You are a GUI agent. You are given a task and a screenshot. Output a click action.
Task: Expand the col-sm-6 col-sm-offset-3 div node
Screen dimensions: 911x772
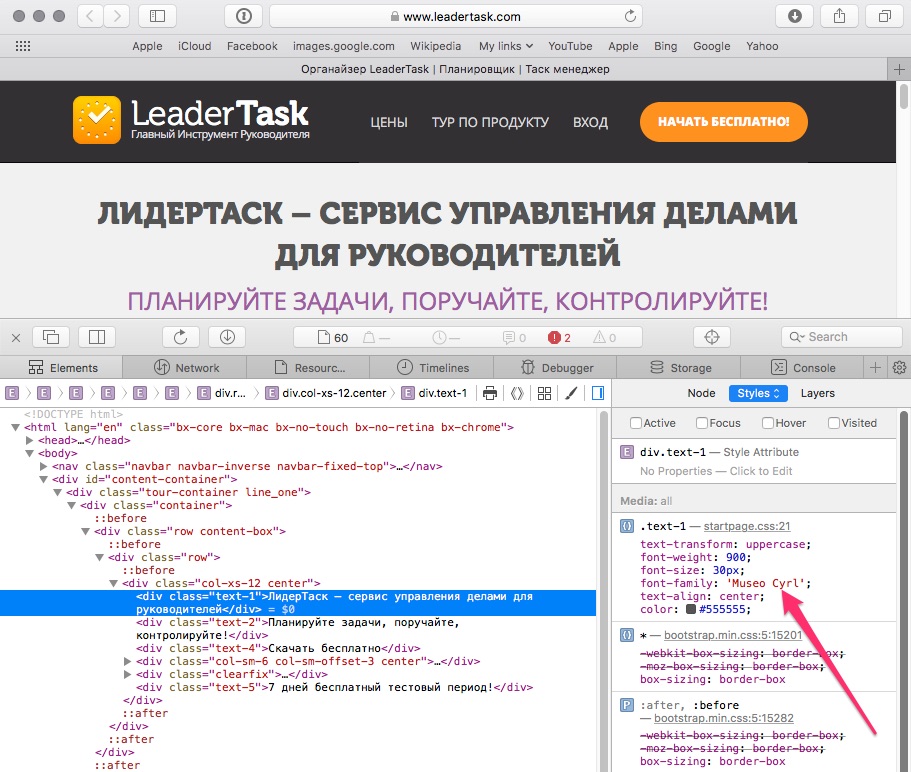point(127,661)
